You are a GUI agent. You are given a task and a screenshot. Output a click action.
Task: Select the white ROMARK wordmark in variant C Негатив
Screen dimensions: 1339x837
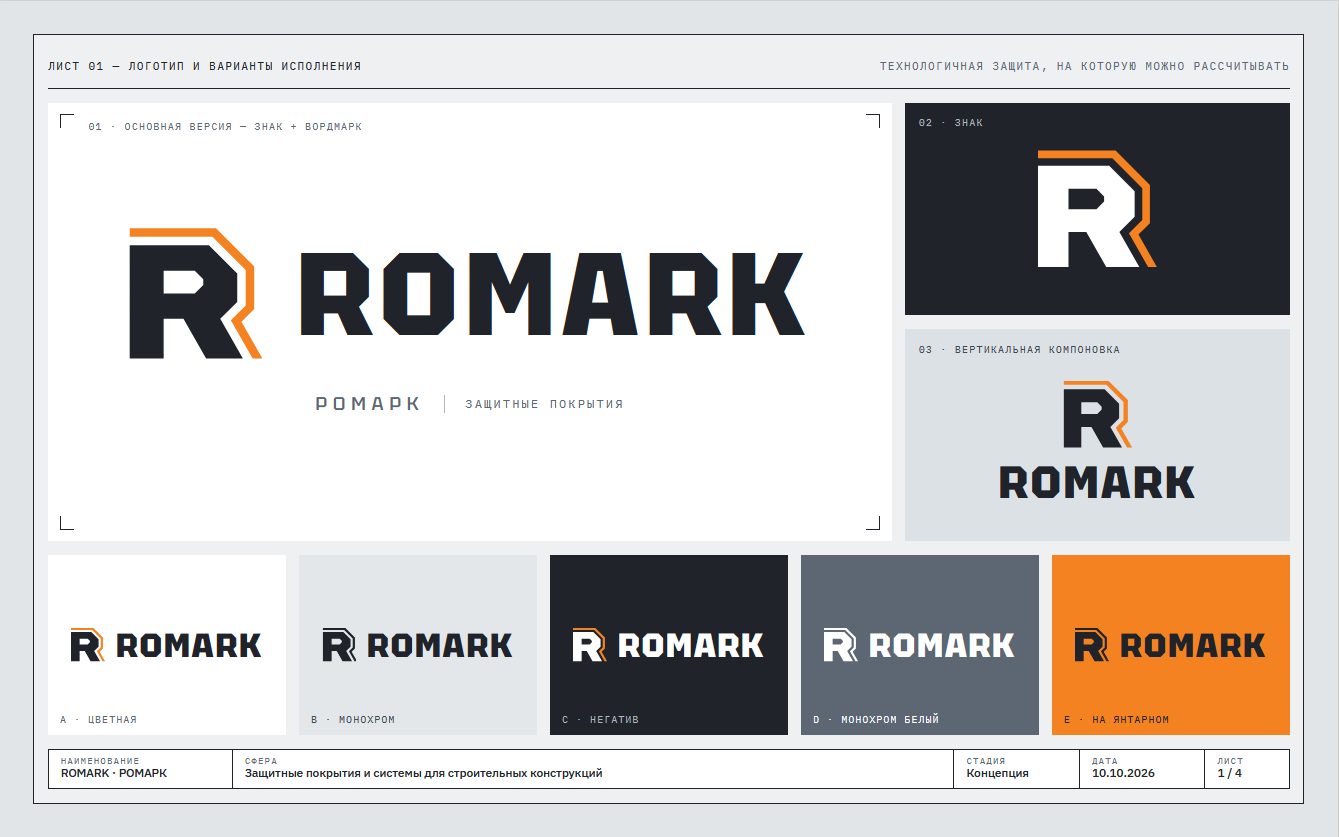[691, 645]
